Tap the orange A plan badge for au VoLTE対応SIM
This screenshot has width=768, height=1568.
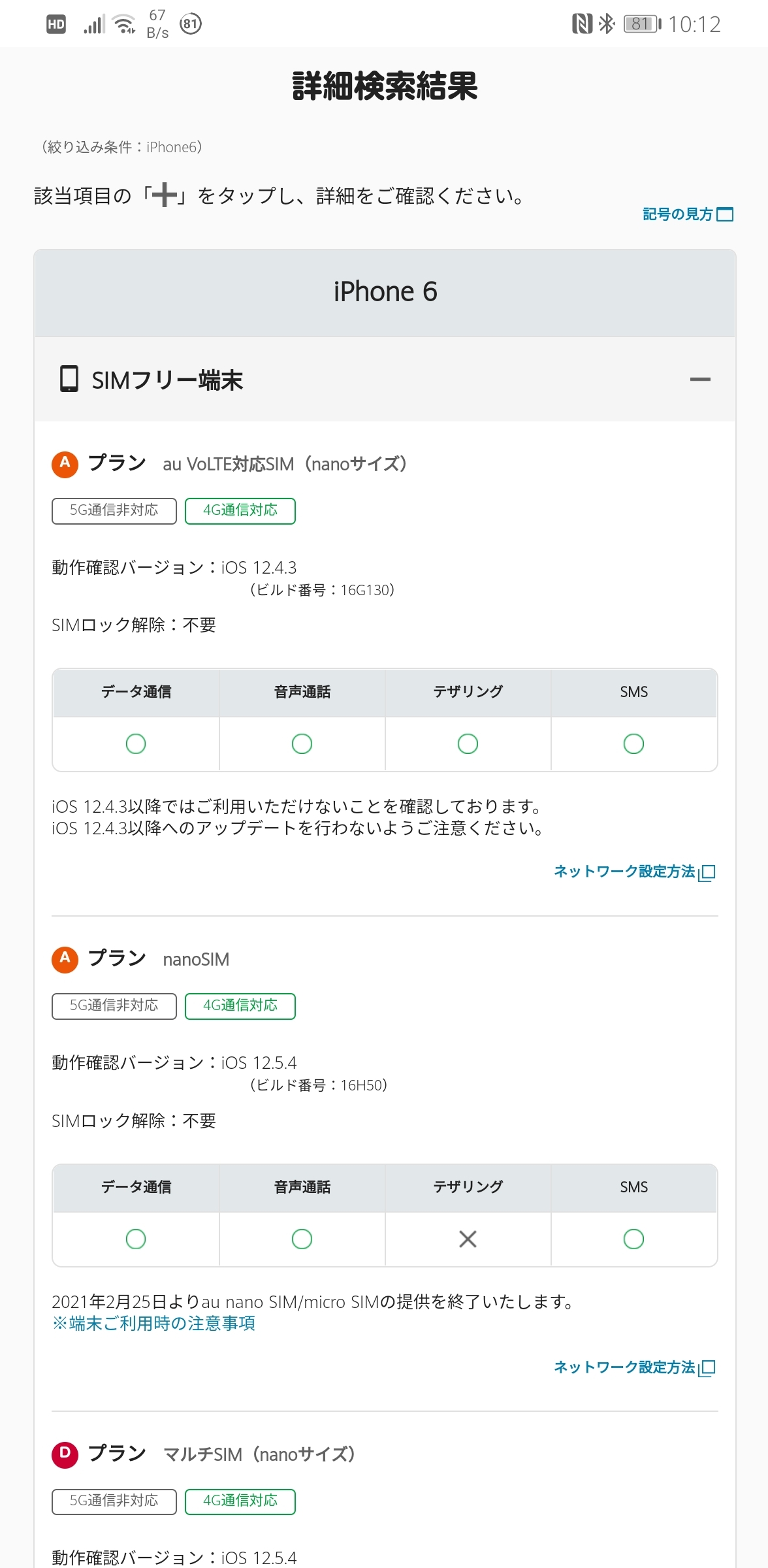[65, 464]
